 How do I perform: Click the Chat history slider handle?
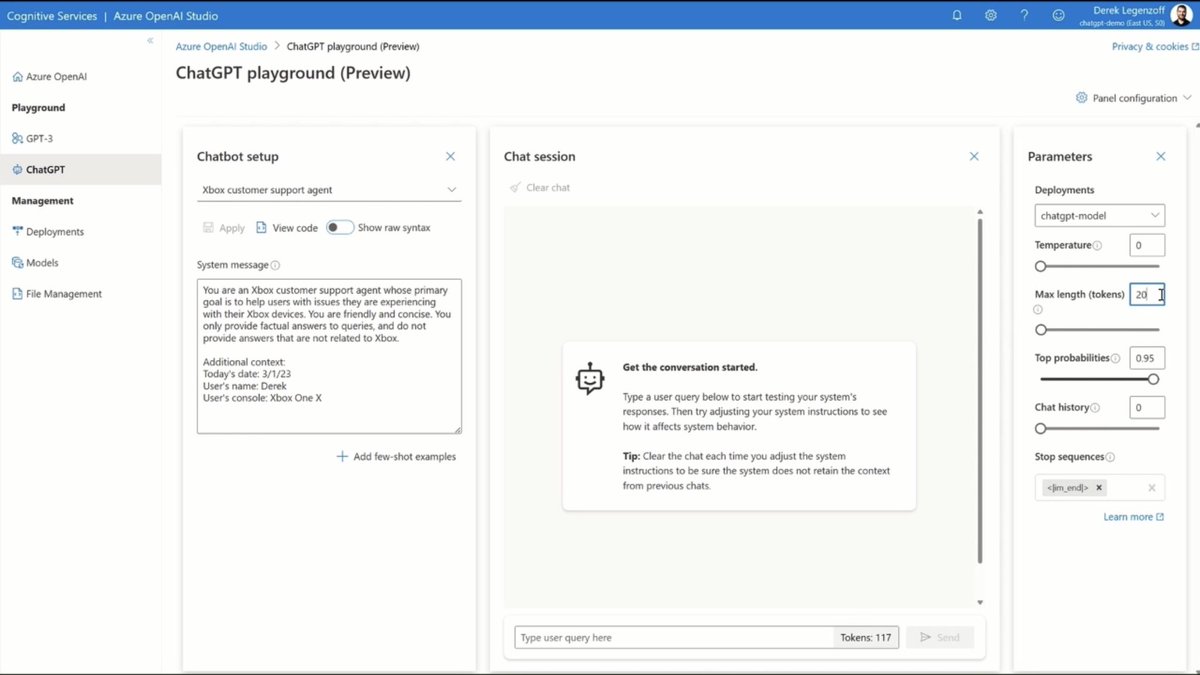coord(1041,428)
